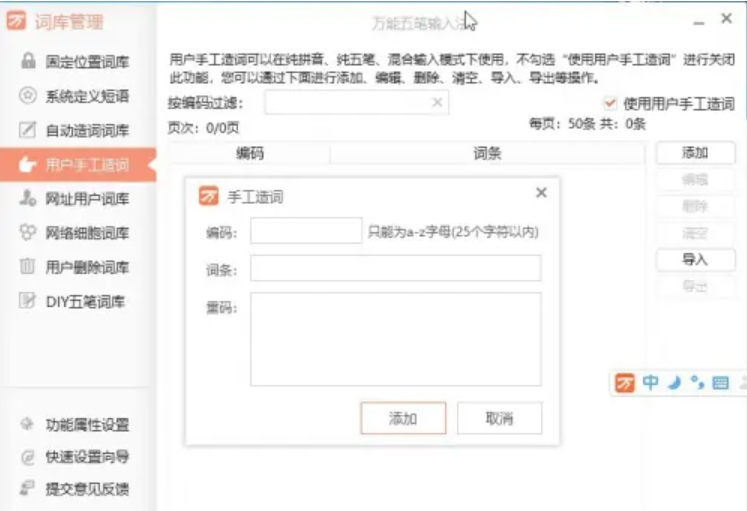Click the orange Wubi logo on IME bar
Image resolution: width=747 pixels, height=511 pixels.
point(625,383)
